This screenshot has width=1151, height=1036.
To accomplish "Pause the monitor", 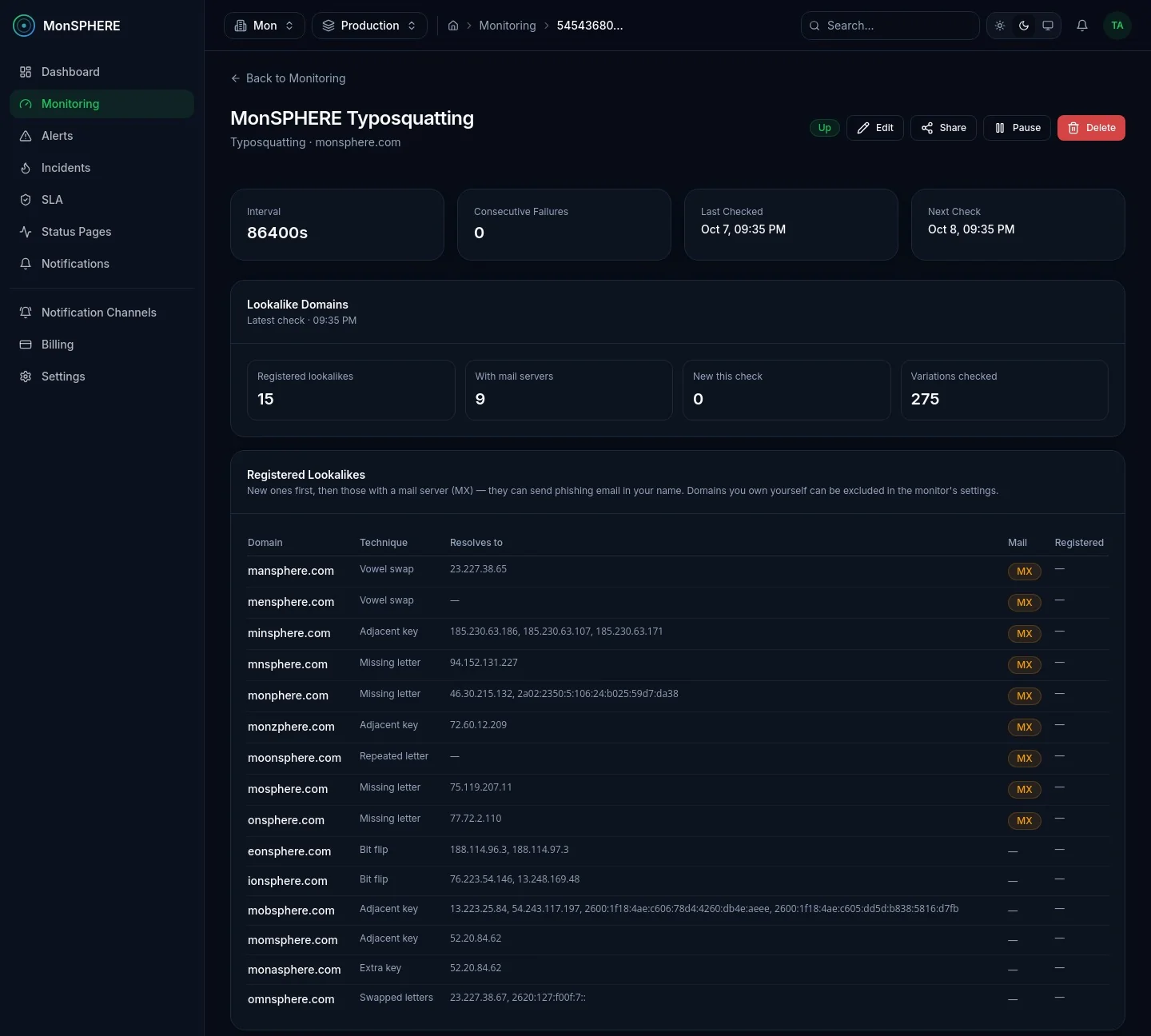I will pos(1017,128).
